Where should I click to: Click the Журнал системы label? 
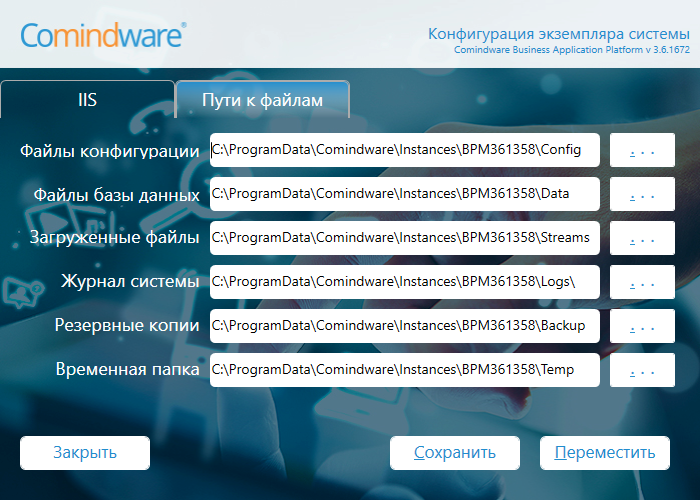point(130,281)
